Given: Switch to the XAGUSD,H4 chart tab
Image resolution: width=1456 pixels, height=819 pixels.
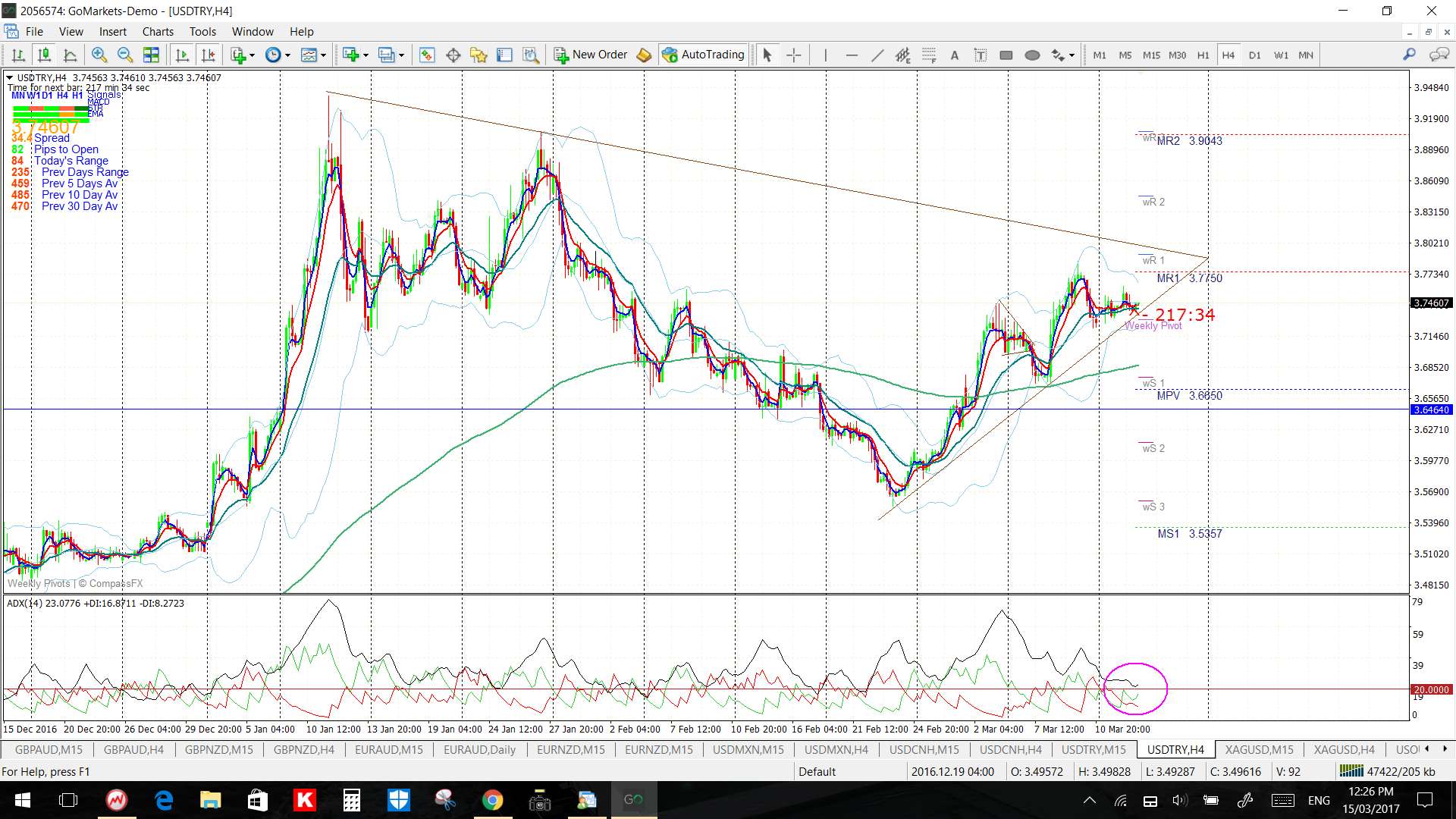Looking at the screenshot, I should pyautogui.click(x=1344, y=749).
